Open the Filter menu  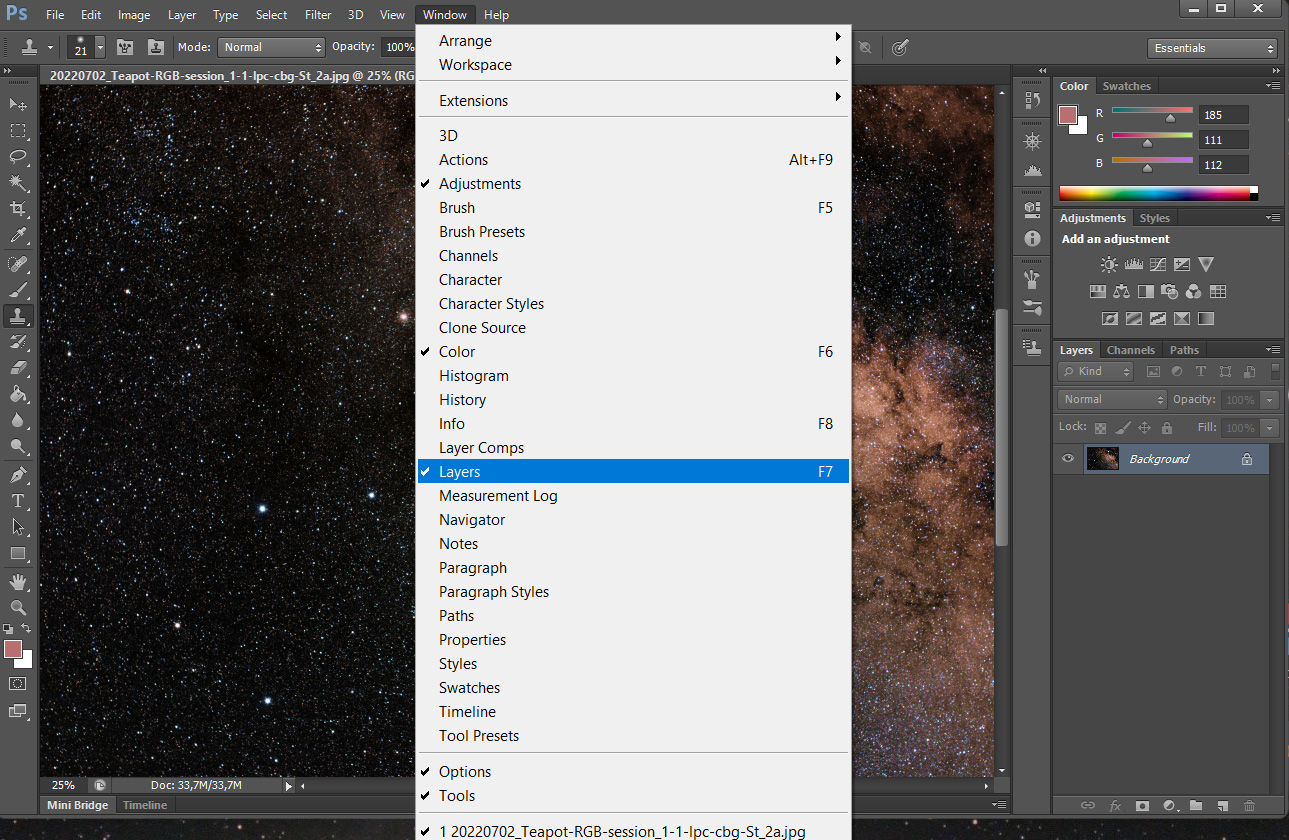[318, 15]
